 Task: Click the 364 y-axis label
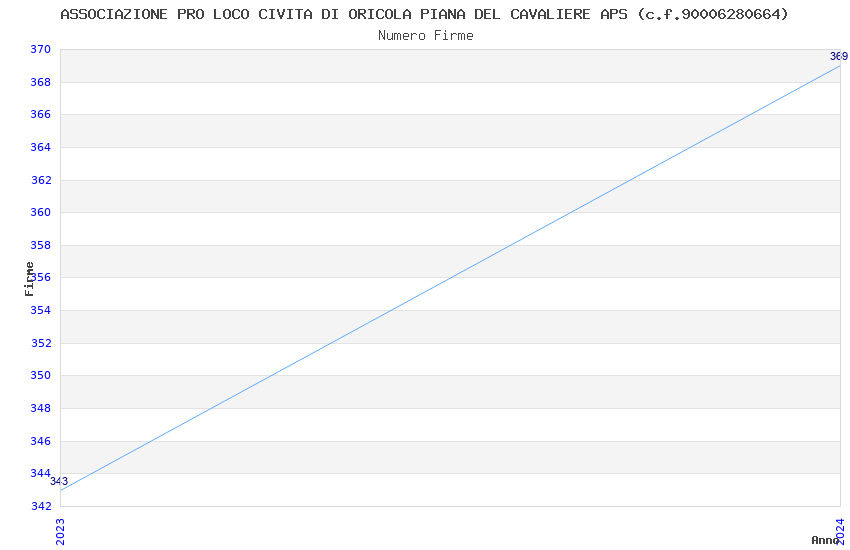[41, 147]
